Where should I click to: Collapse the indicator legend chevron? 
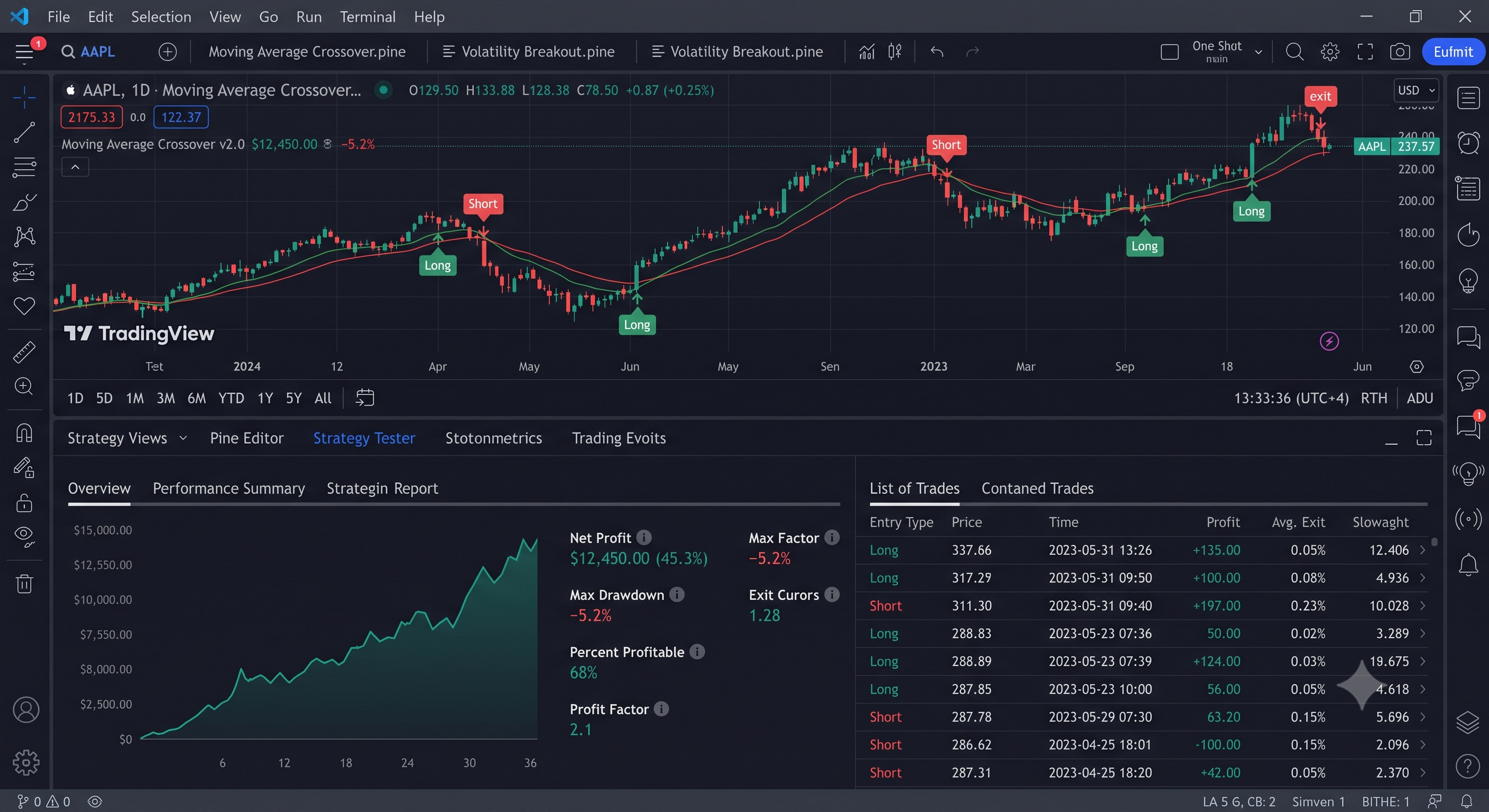pos(75,167)
